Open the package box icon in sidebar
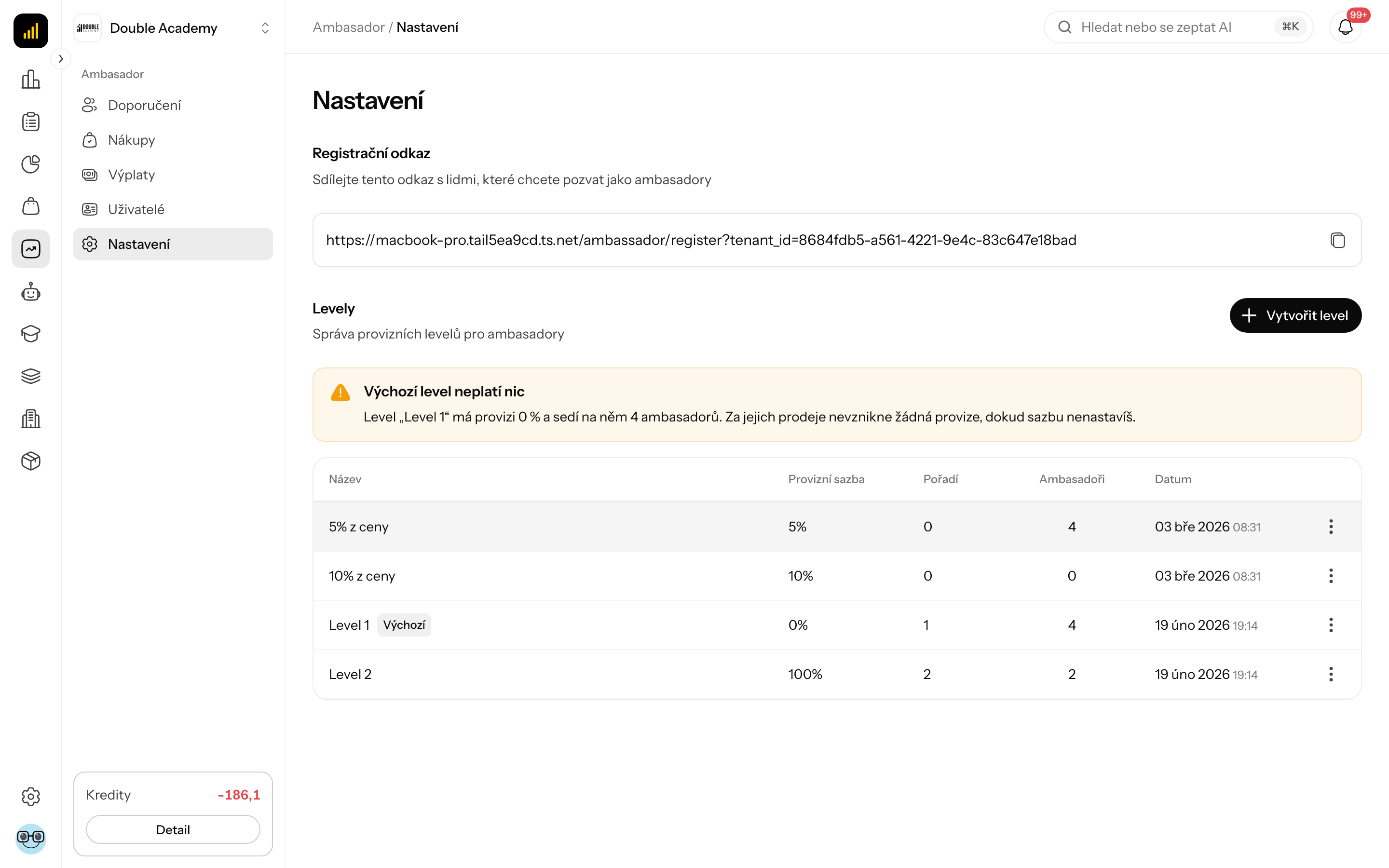This screenshot has height=868, width=1389. click(x=30, y=461)
